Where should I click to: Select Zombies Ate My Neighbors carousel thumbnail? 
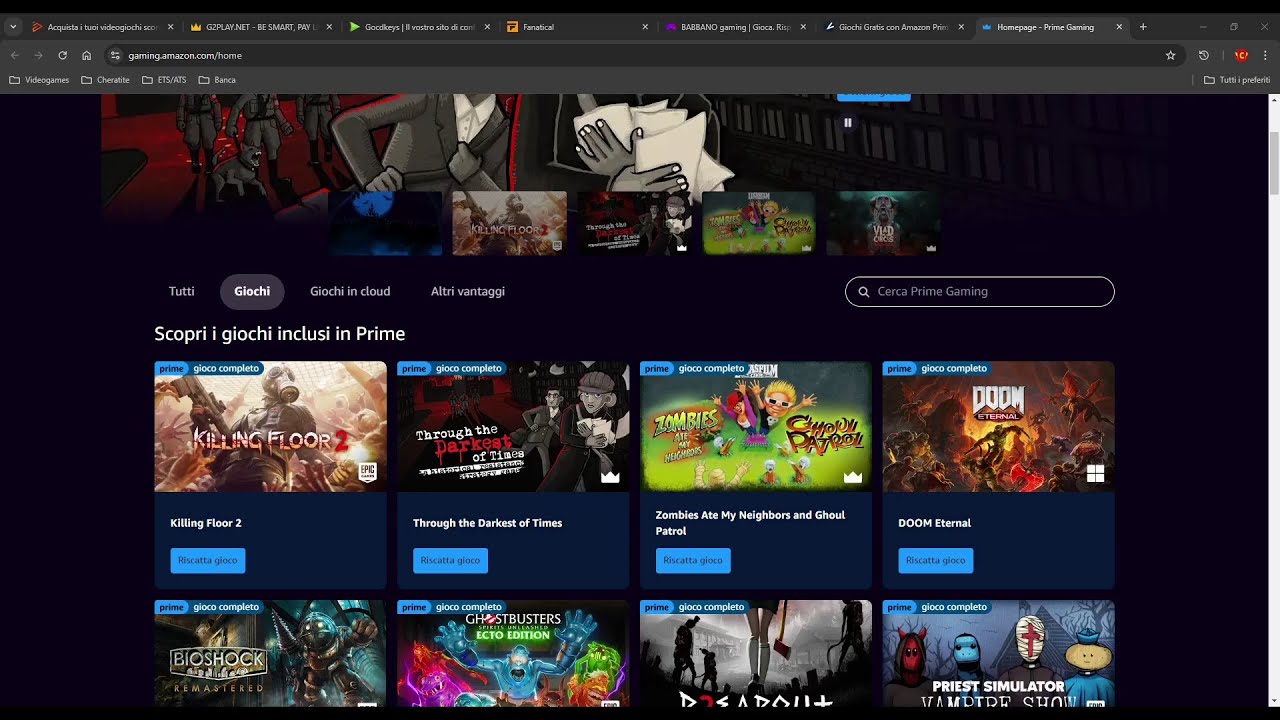pyautogui.click(x=759, y=223)
